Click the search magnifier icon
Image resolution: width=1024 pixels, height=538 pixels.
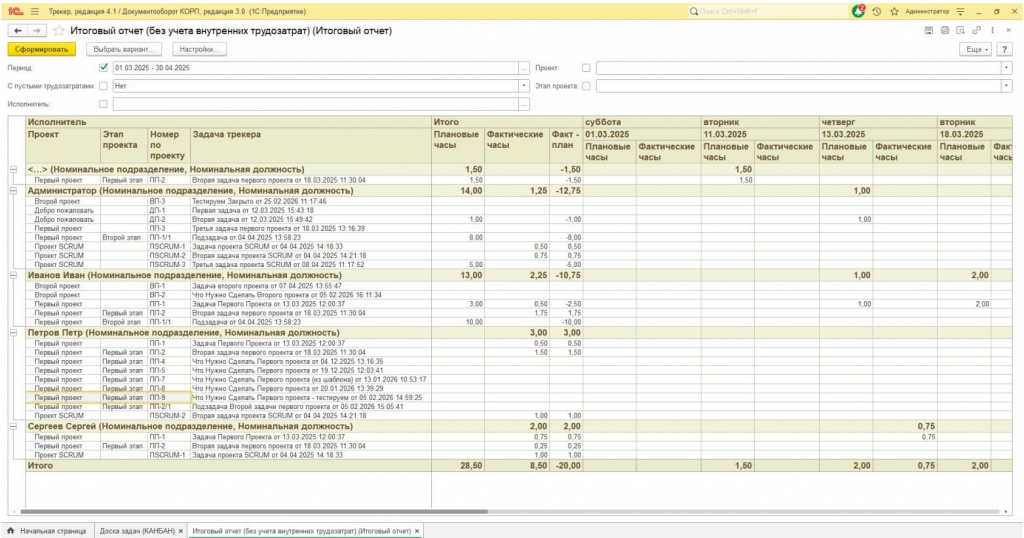tap(694, 12)
